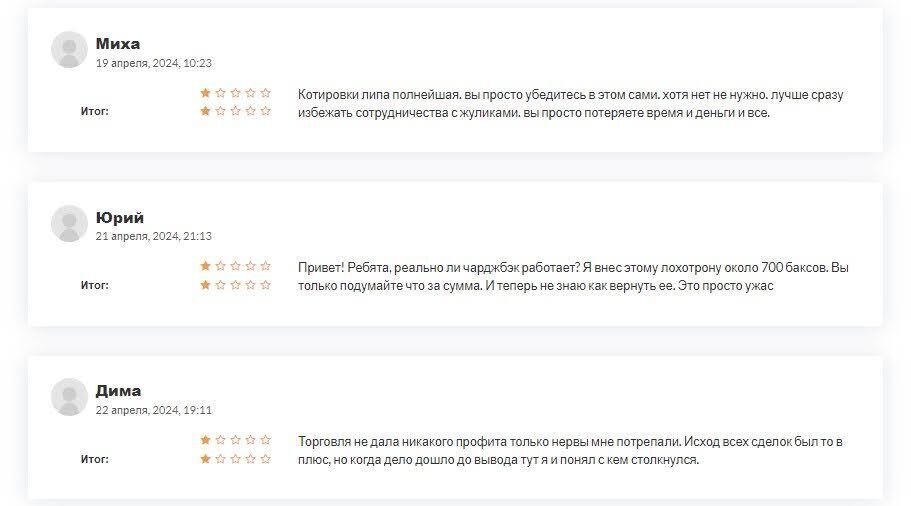Click filled star in Юрий's Итог row
Viewport: 911px width, 506px height.
[205, 284]
